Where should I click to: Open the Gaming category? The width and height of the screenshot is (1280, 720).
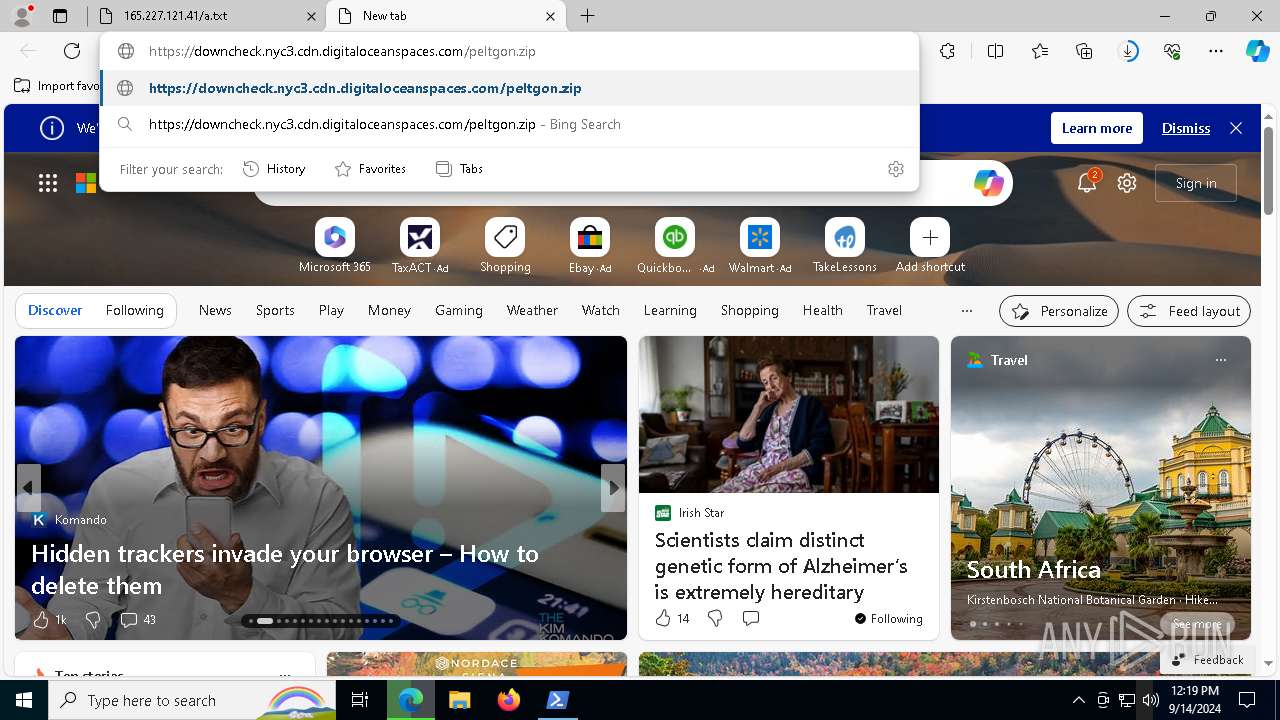tap(459, 311)
